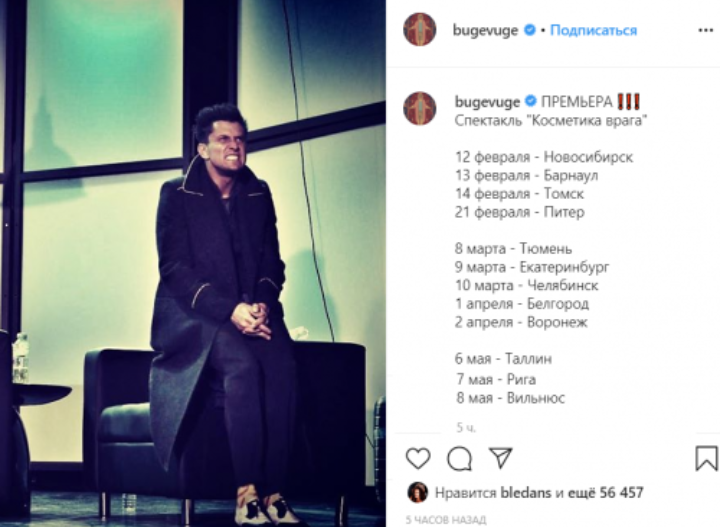Screen dimensions: 720x527
Task: Click the 5 часов назад post time
Action: [445, 520]
